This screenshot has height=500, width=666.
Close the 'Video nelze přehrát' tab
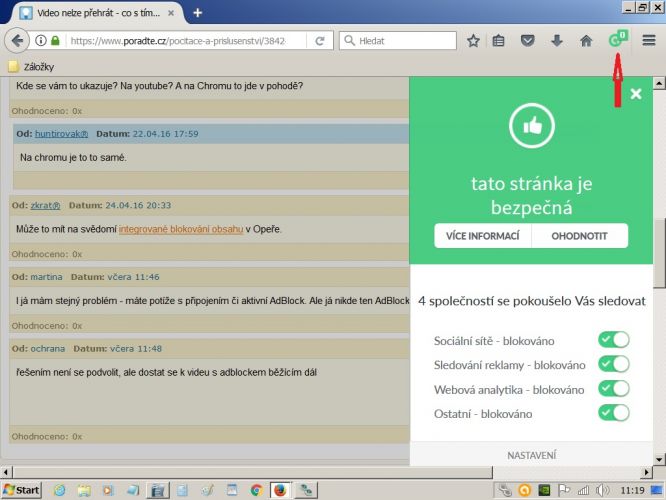point(171,13)
